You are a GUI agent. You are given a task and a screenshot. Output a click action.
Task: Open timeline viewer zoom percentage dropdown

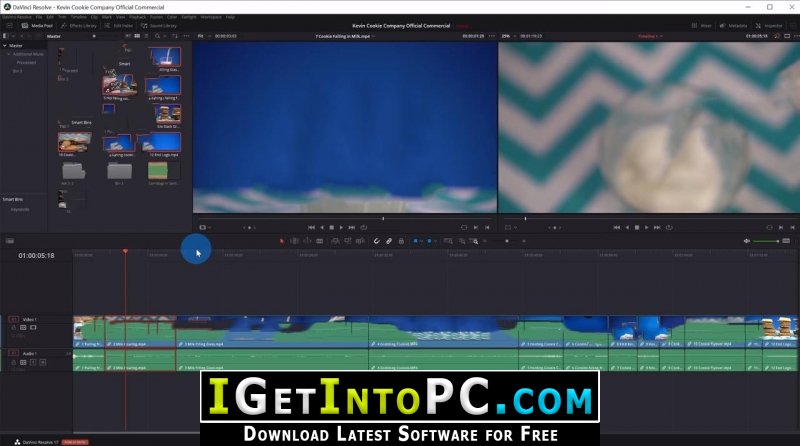coord(508,36)
